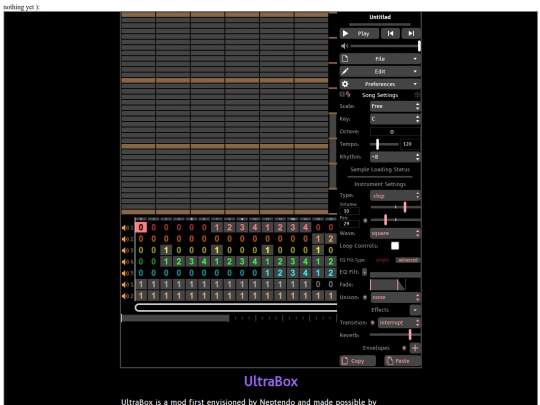Click the File page icon
Viewport: 540px width, 405px height.
tap(345, 59)
